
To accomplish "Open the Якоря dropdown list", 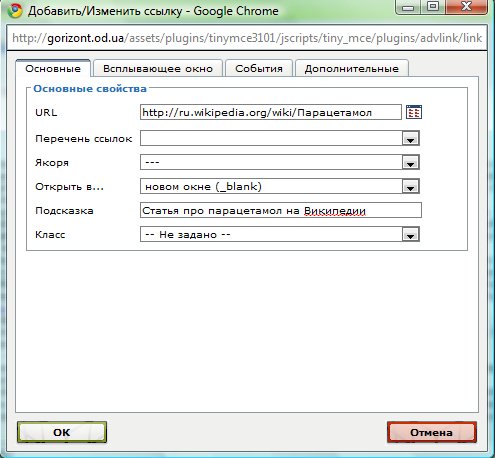I will (x=280, y=162).
